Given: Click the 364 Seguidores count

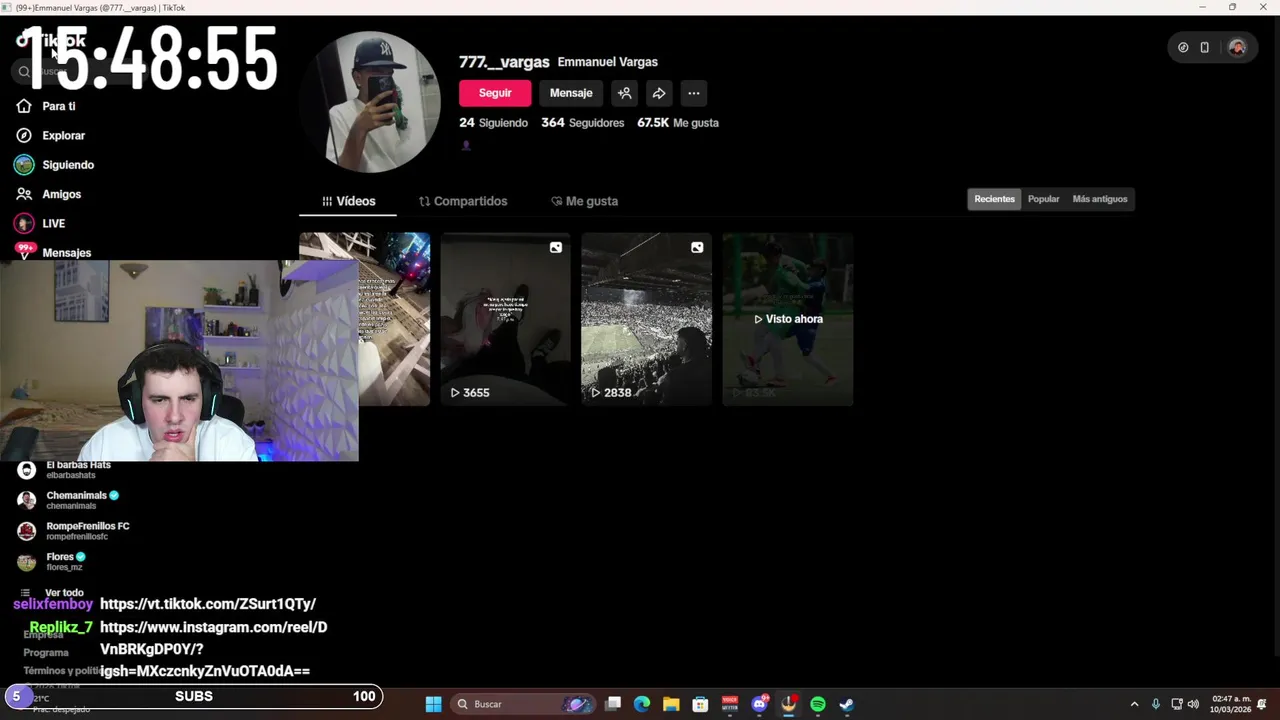Looking at the screenshot, I should 582,123.
